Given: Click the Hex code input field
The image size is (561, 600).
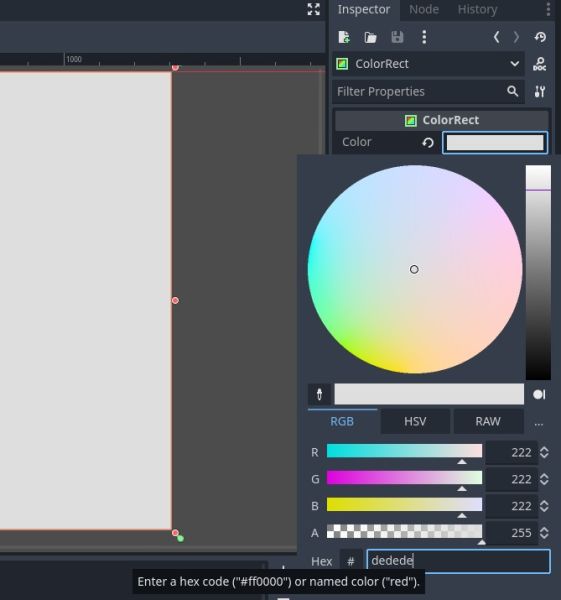Looking at the screenshot, I should point(458,561).
